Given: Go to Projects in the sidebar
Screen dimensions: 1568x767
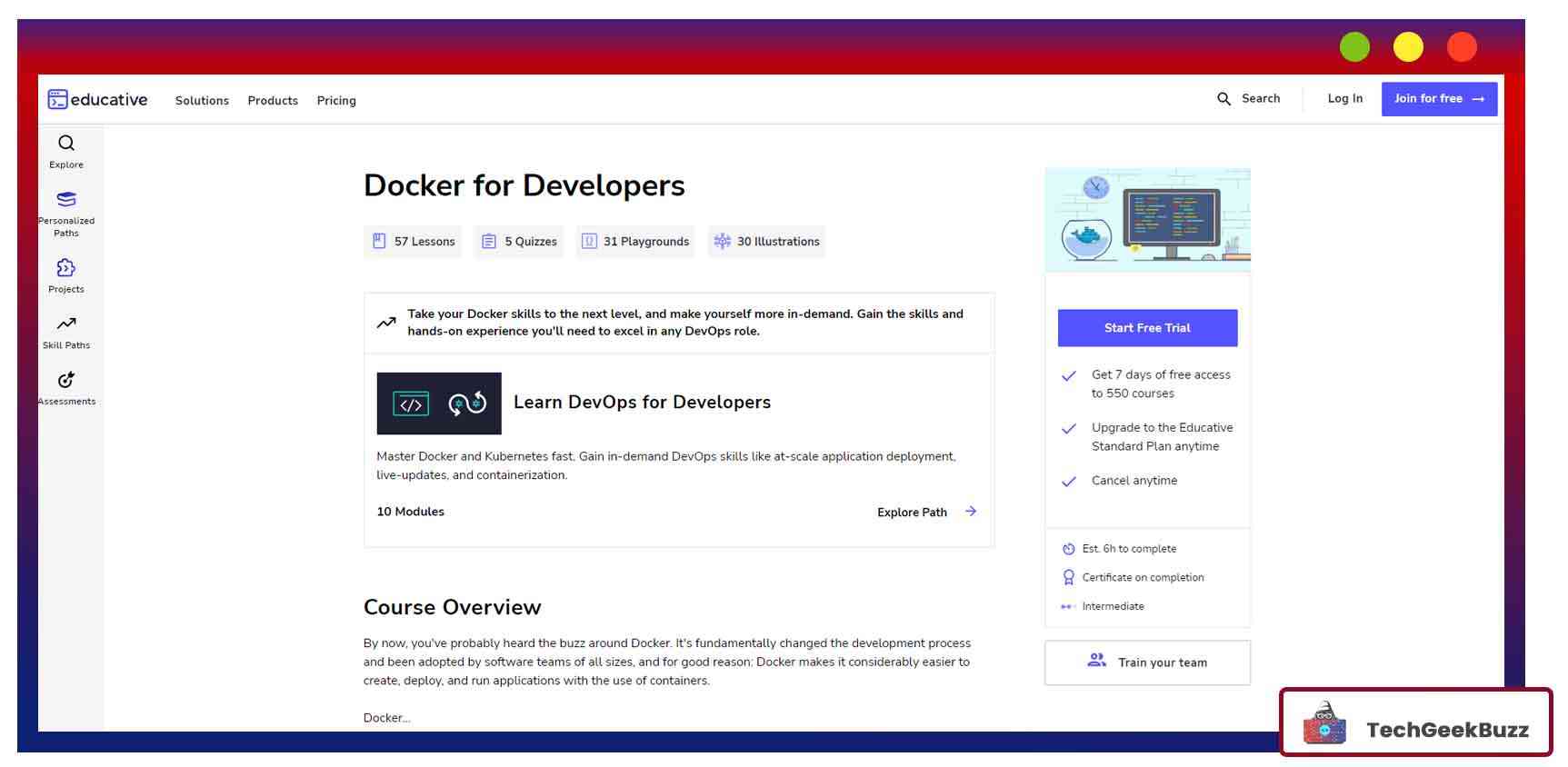Looking at the screenshot, I should coord(66,268).
